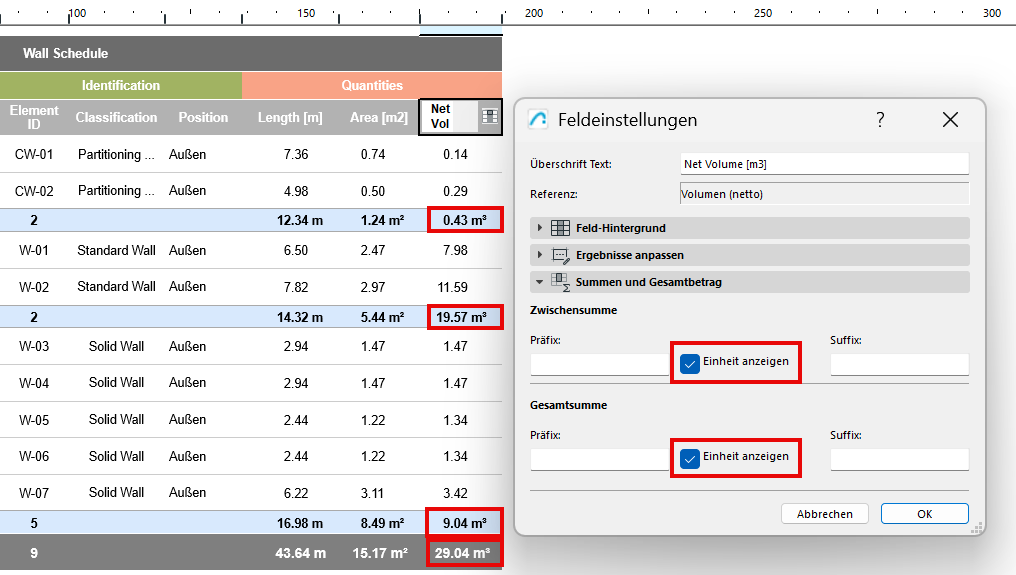Image resolution: width=1016 pixels, height=575 pixels.
Task: Click the 43.64 m total length cell
Action: tap(301, 553)
